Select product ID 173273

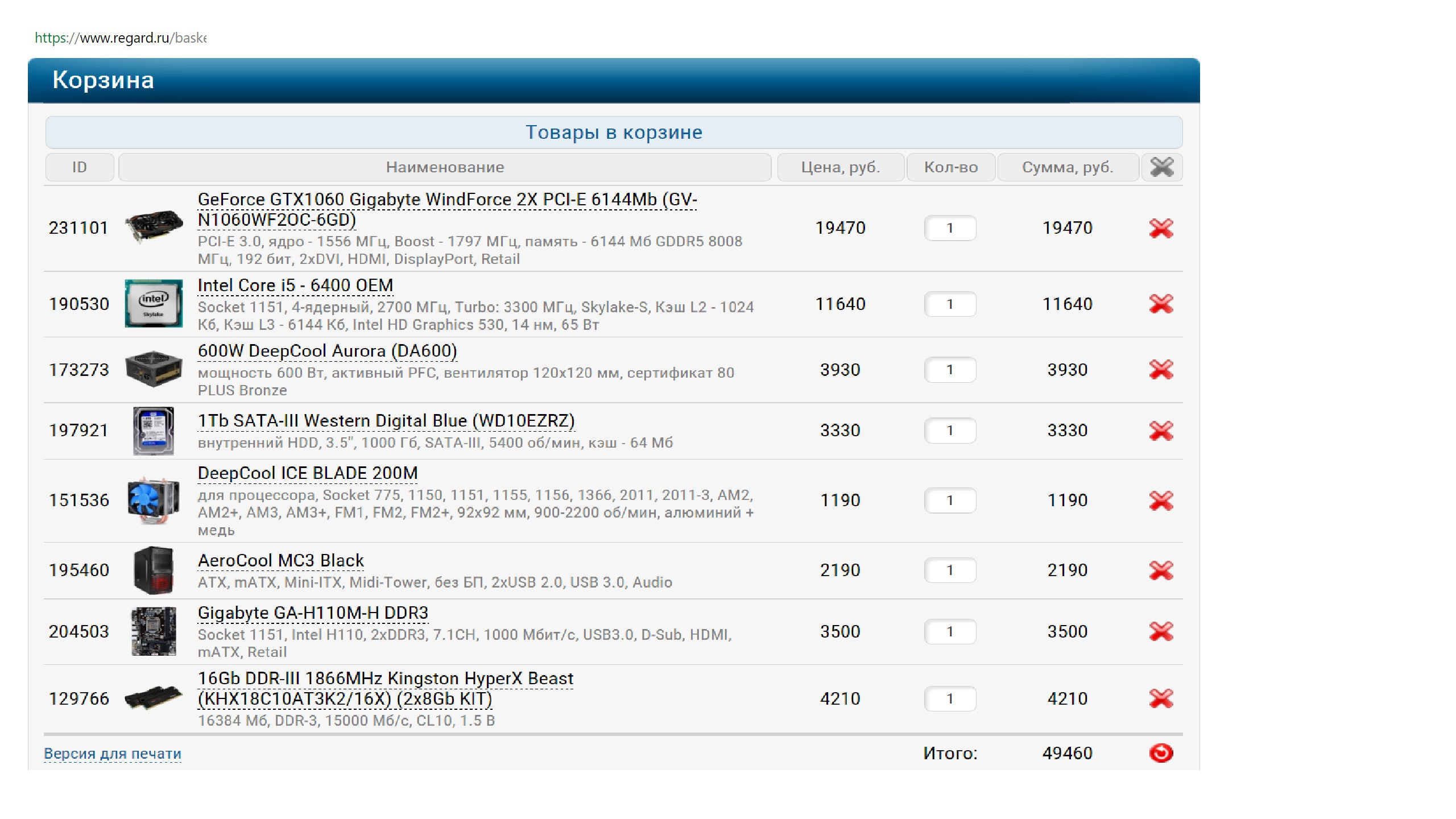click(78, 370)
